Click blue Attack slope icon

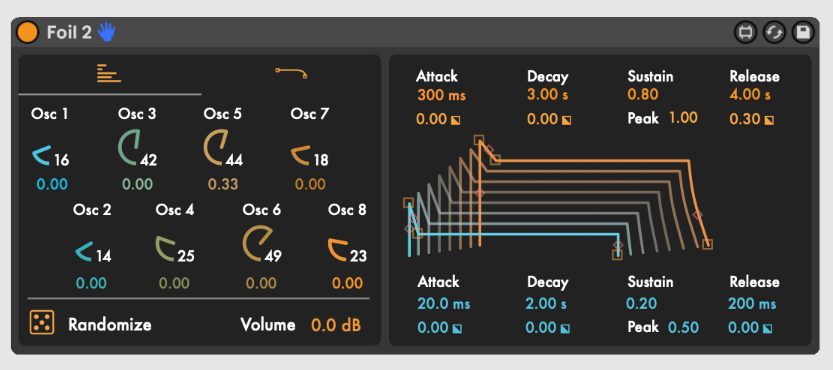pyautogui.click(x=456, y=329)
